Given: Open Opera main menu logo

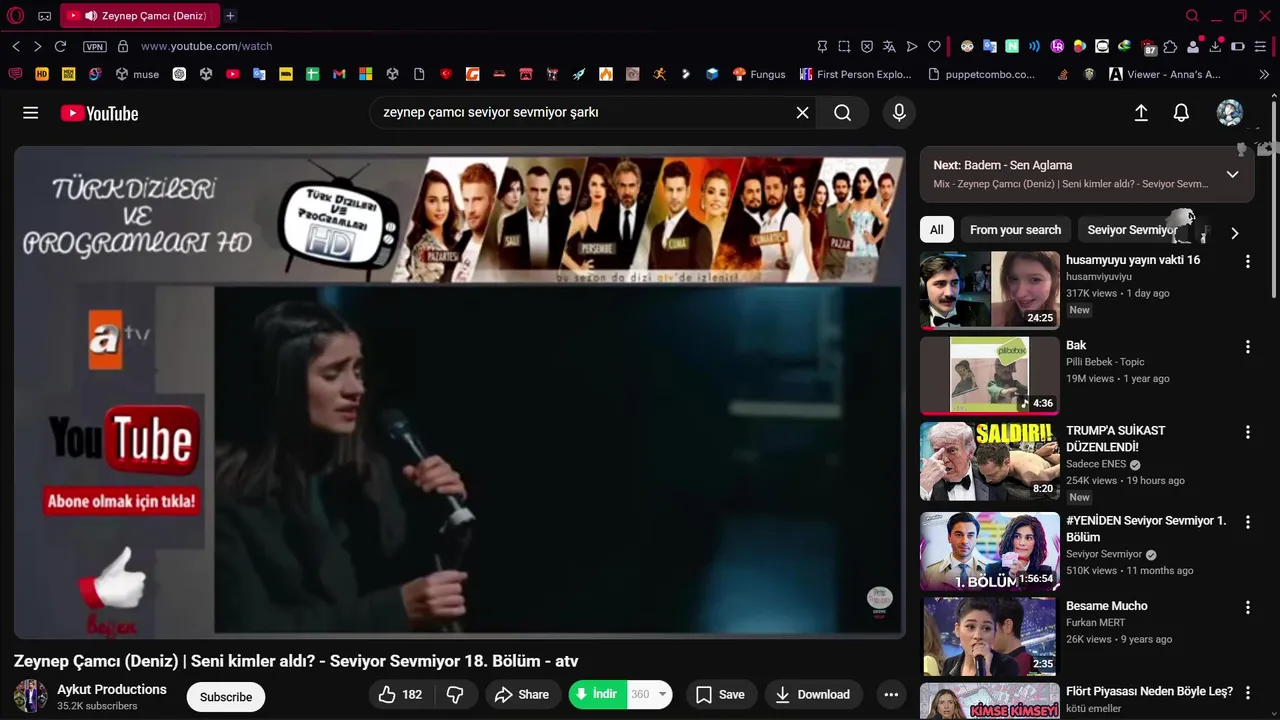Looking at the screenshot, I should (x=15, y=16).
